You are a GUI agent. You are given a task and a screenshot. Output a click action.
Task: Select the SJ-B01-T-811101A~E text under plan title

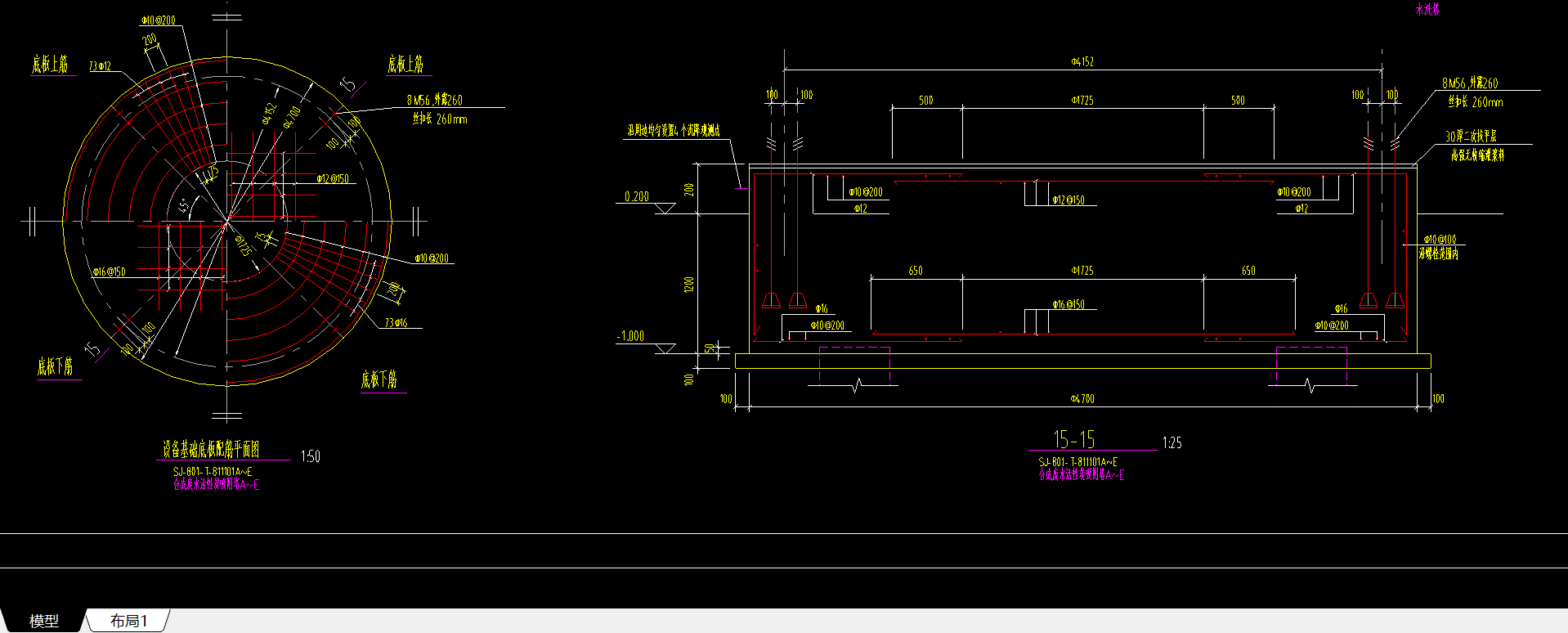[x=213, y=472]
